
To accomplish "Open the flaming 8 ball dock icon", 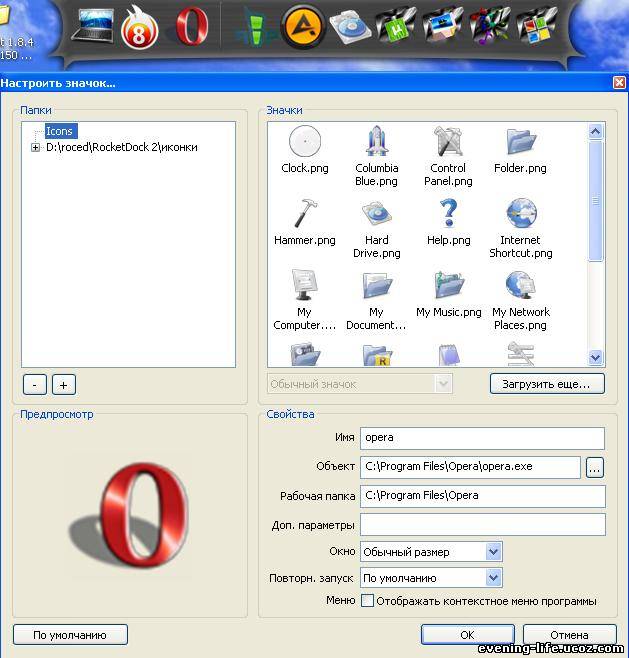I will coord(139,28).
